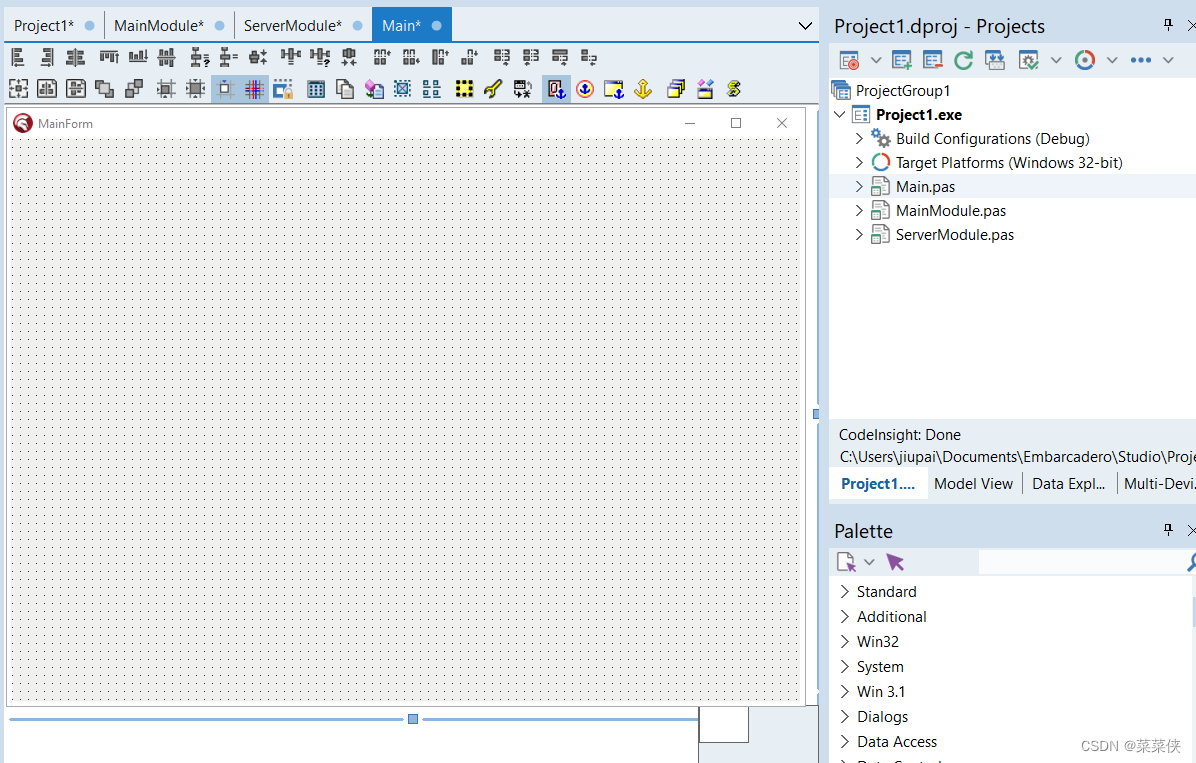Expand the Standard palette category
Screen dimensions: 1196x763
click(x=844, y=591)
